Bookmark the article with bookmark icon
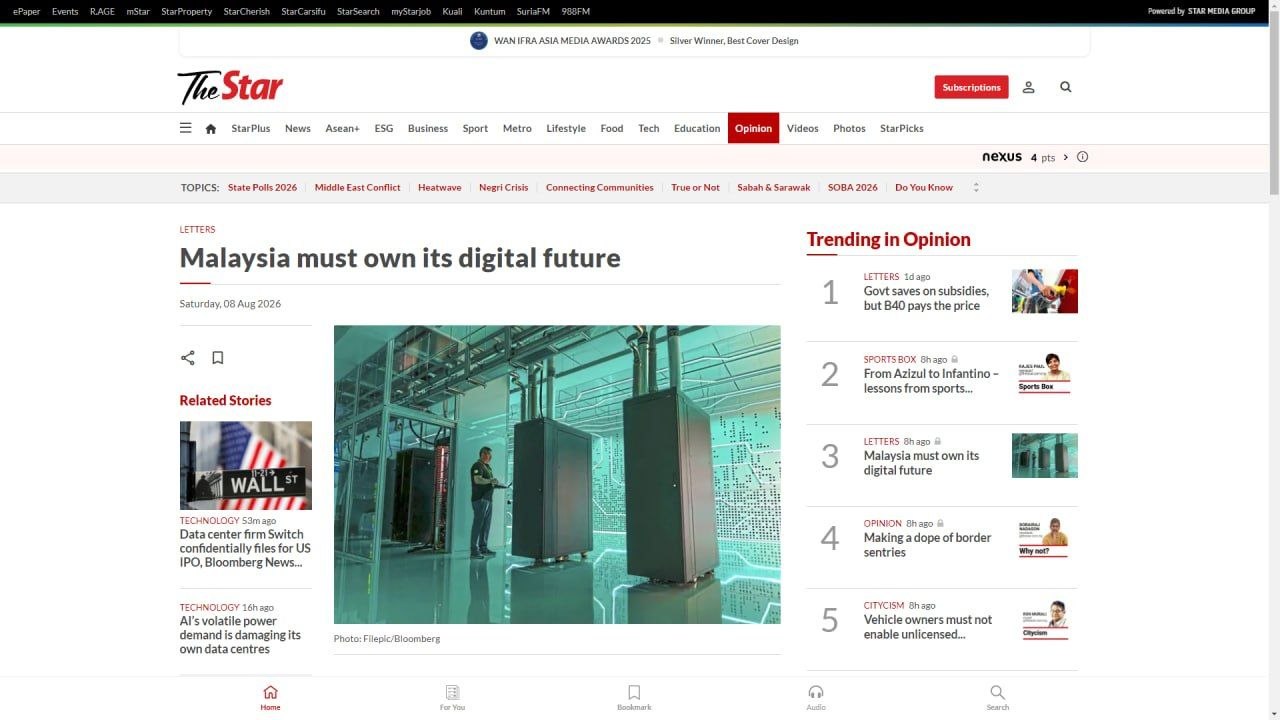This screenshot has height=720, width=1280. [x=218, y=358]
